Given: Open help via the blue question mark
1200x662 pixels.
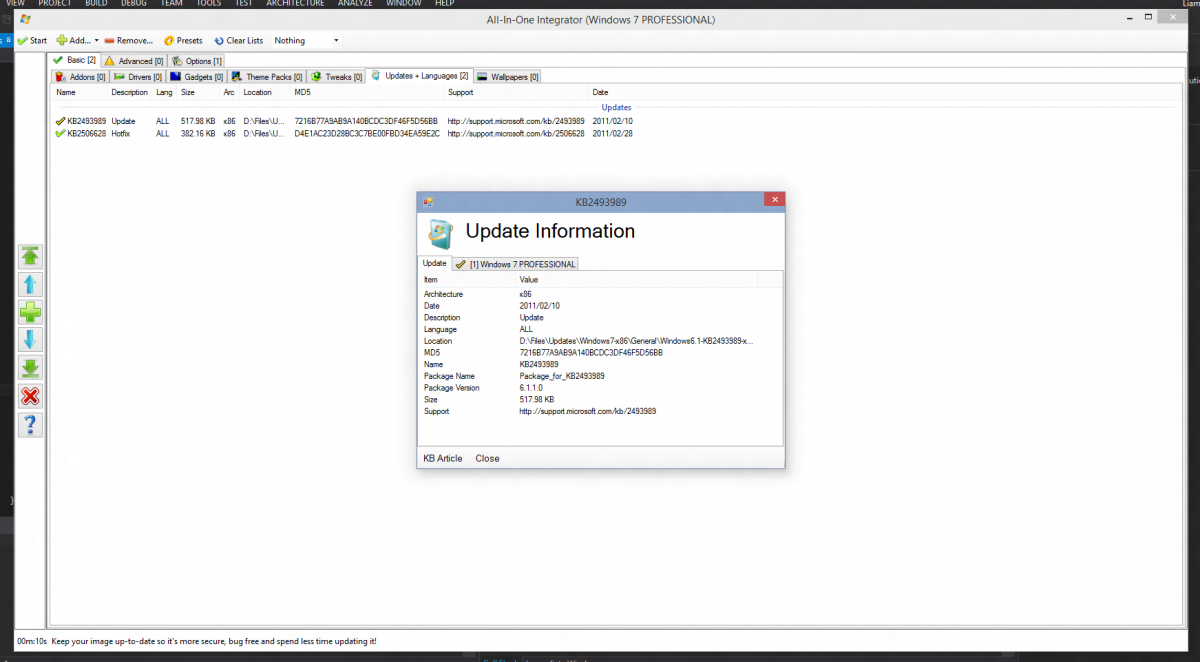Looking at the screenshot, I should coord(30,424).
